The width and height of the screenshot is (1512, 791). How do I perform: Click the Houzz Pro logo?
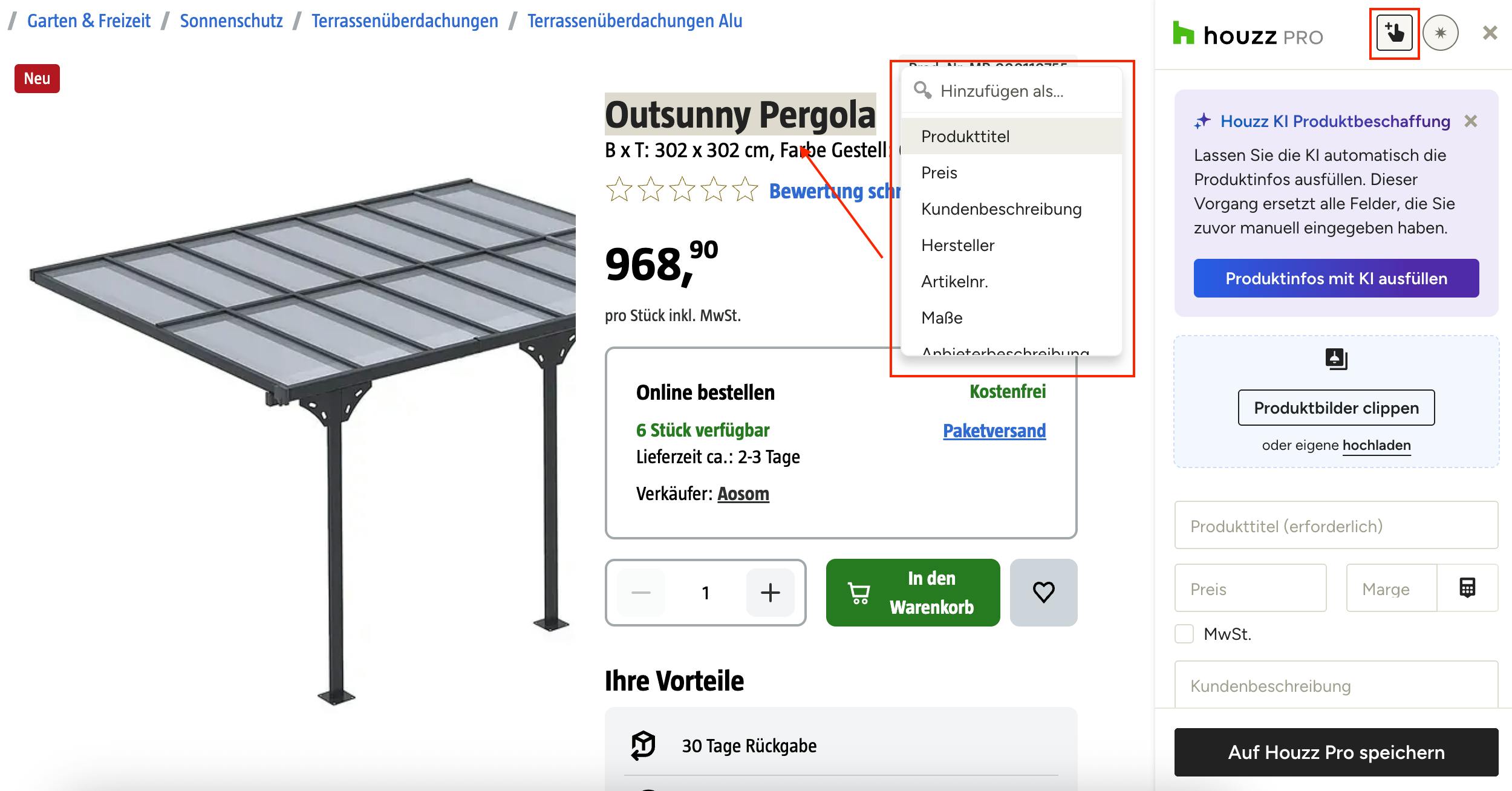click(x=1248, y=34)
